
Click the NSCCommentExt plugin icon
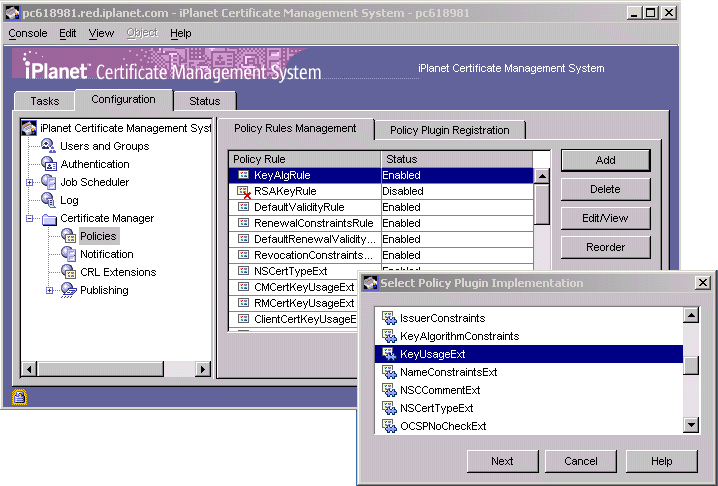coord(389,390)
